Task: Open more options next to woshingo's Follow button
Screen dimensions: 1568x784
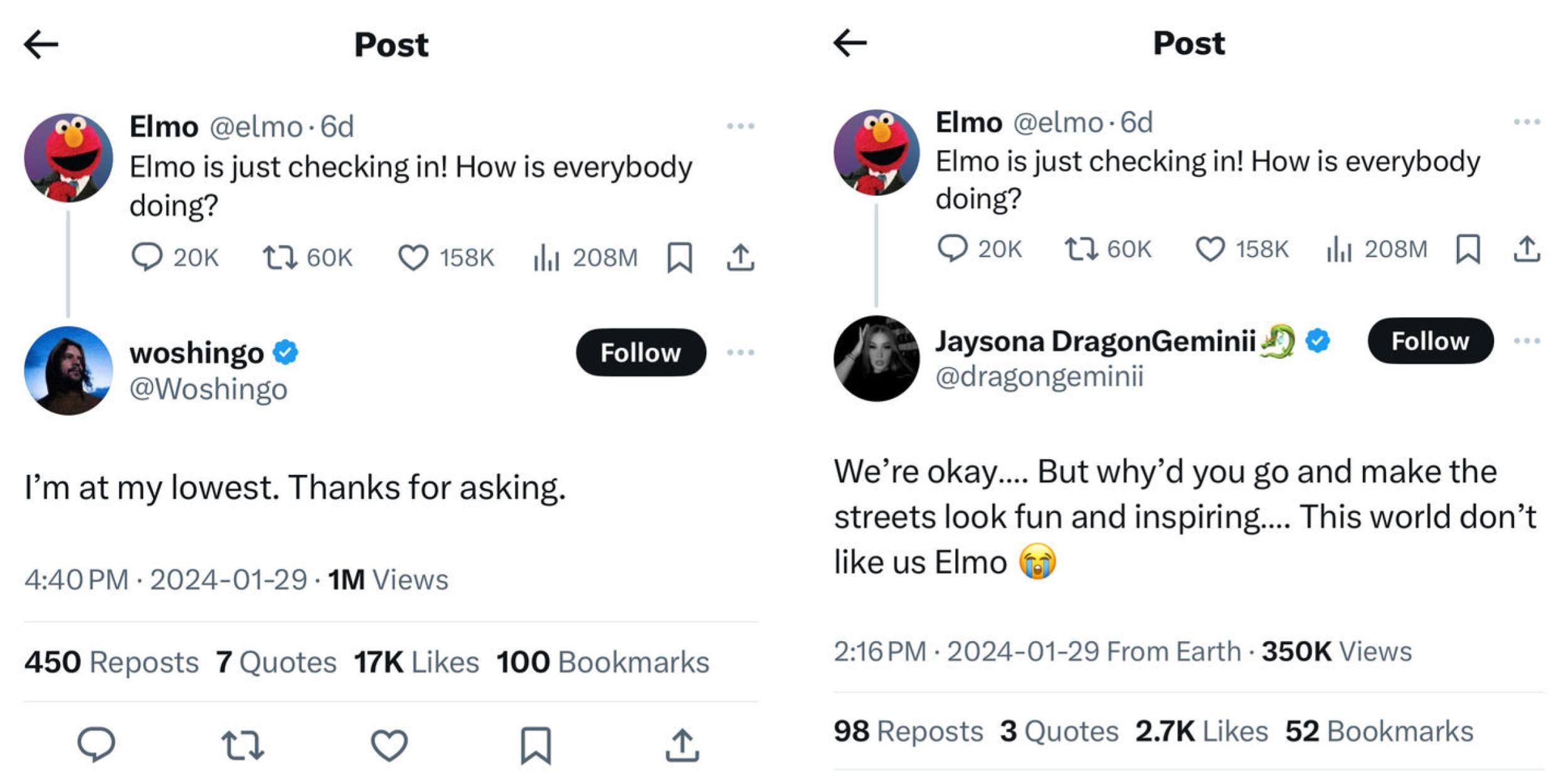Action: pos(744,352)
